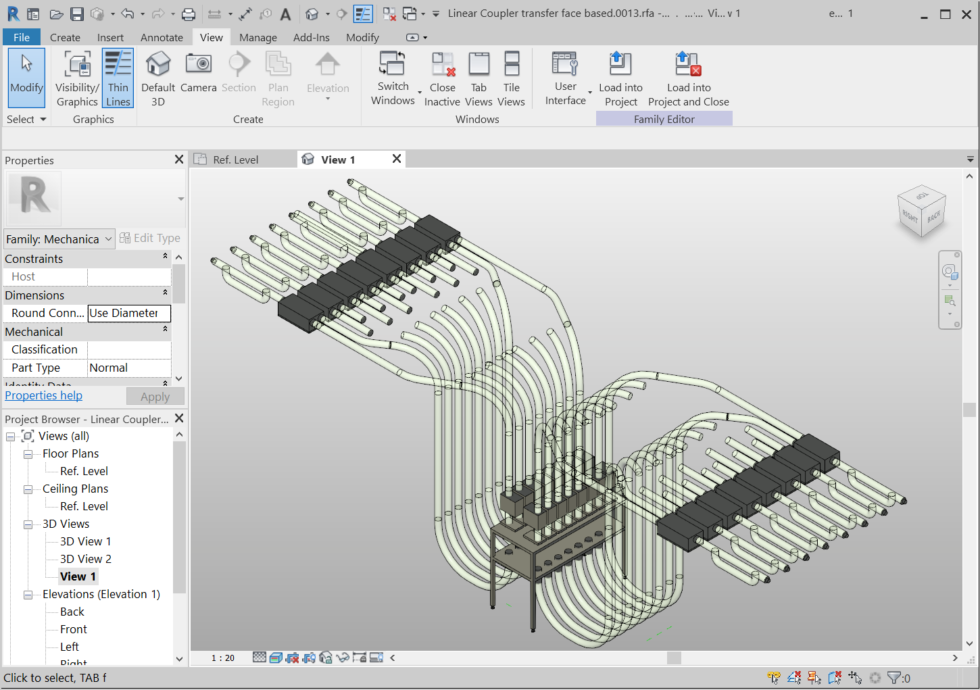Select 3D View 2 in Project Browser

pyautogui.click(x=86, y=559)
